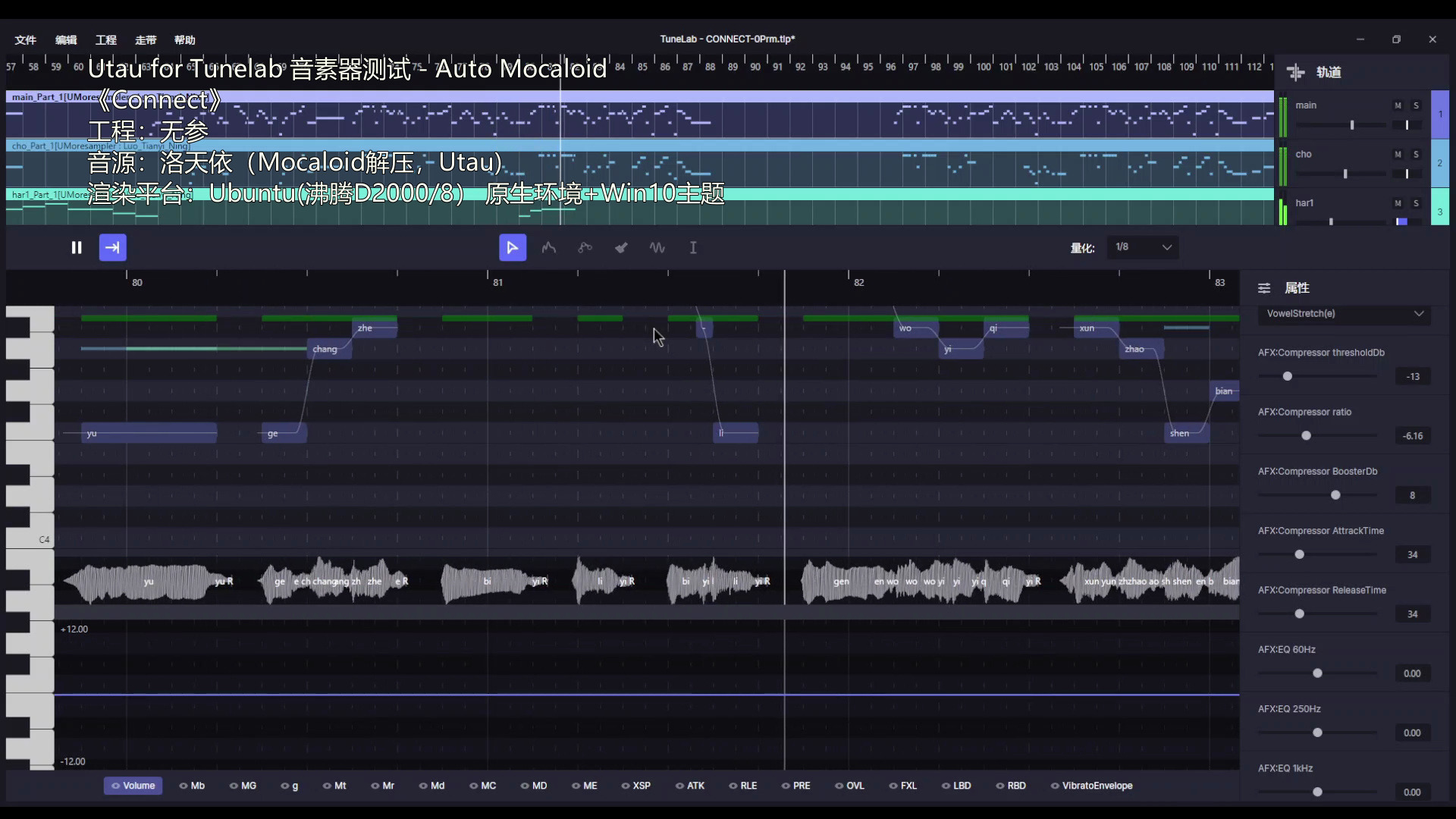
Task: Mute the har1 track
Action: pos(1398,203)
